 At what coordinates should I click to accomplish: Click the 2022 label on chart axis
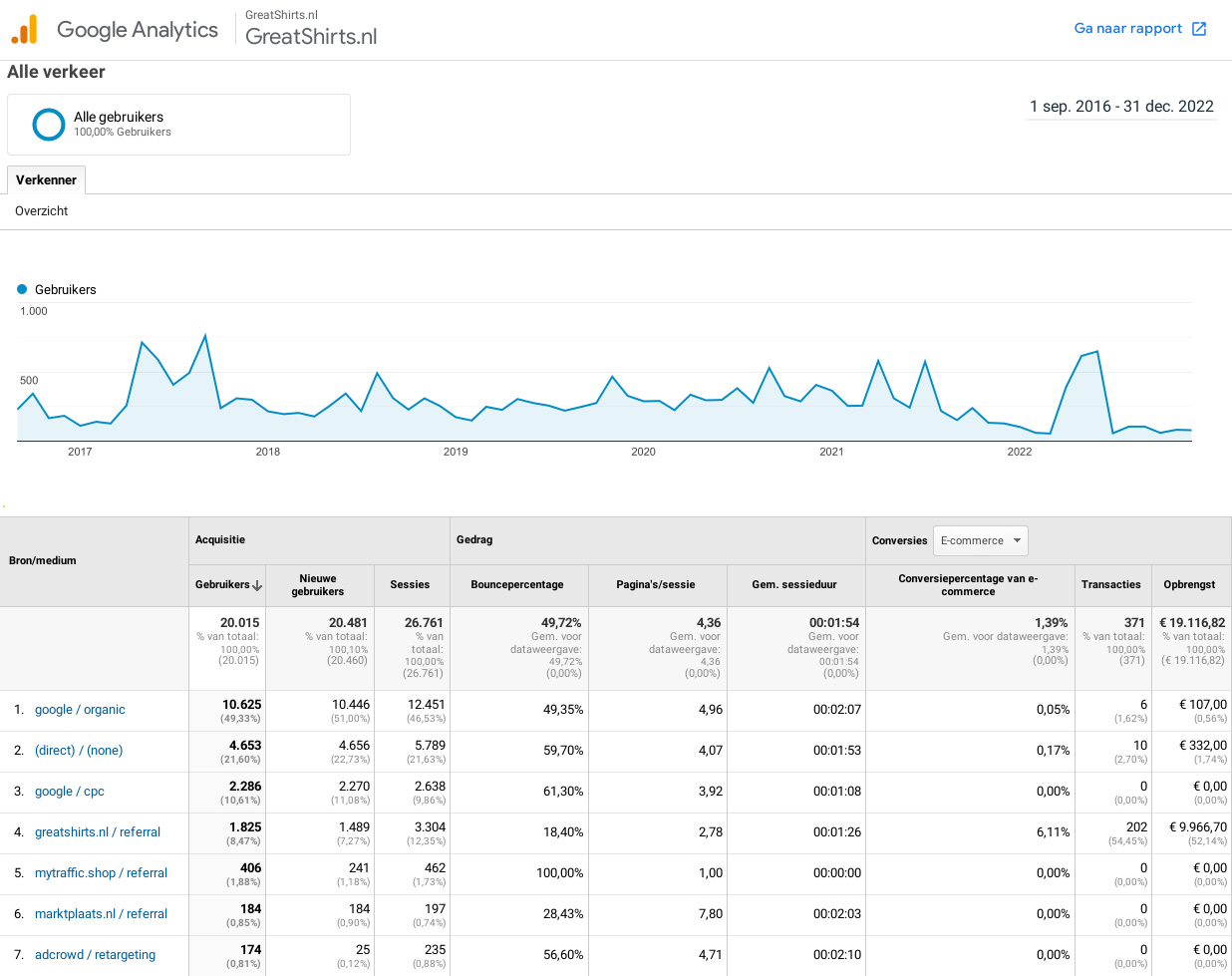[x=1020, y=452]
